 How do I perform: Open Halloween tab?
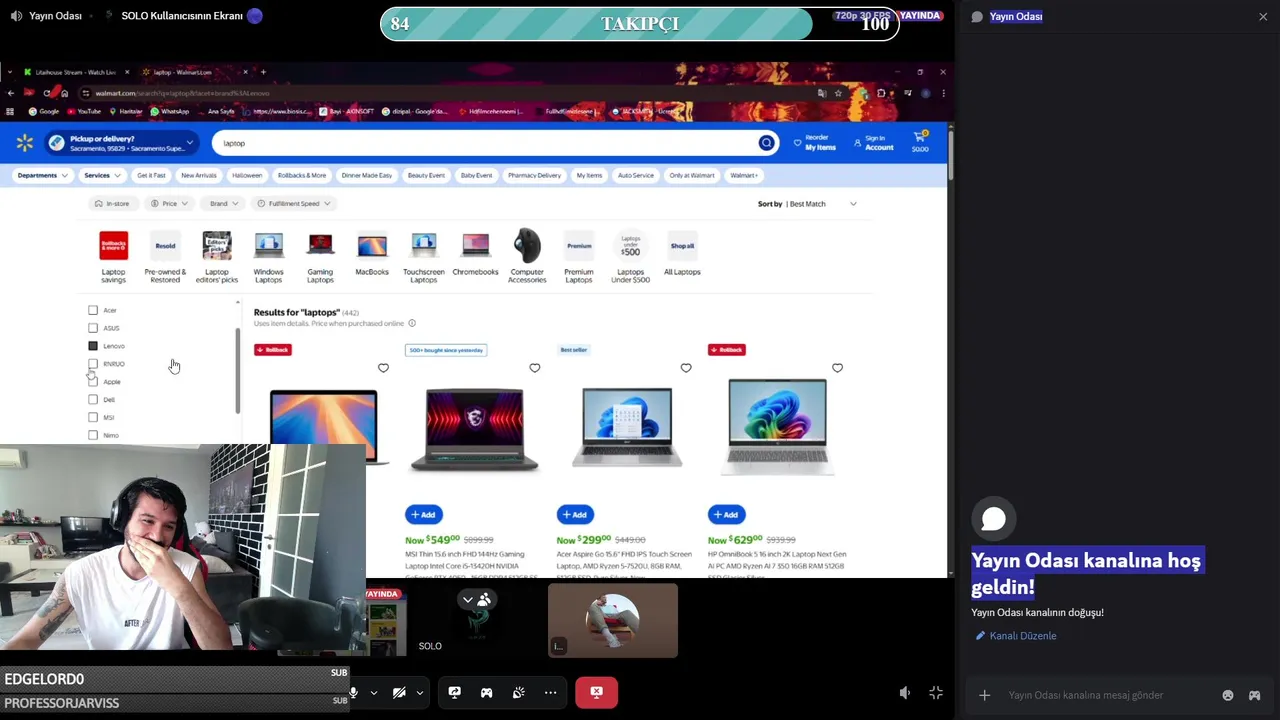[x=246, y=175]
